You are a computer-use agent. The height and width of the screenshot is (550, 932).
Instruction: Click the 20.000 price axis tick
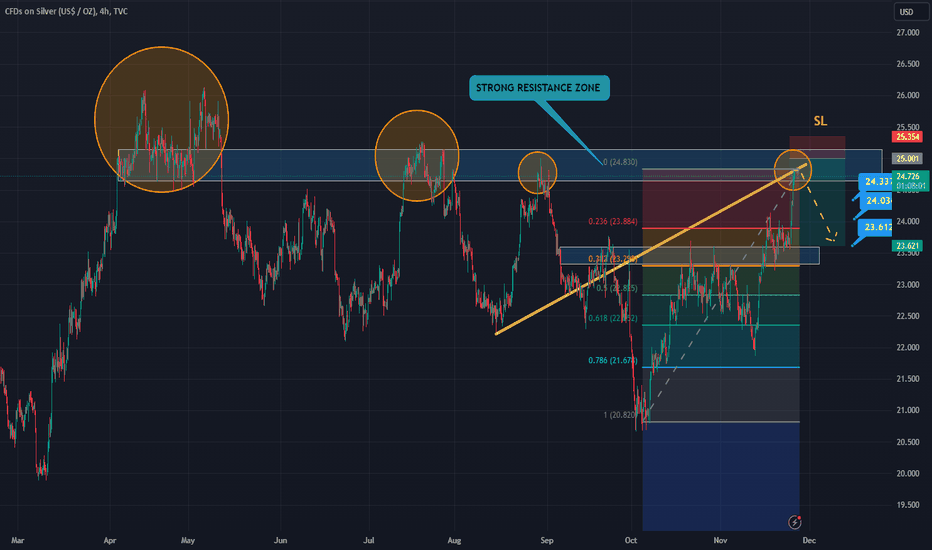click(908, 474)
